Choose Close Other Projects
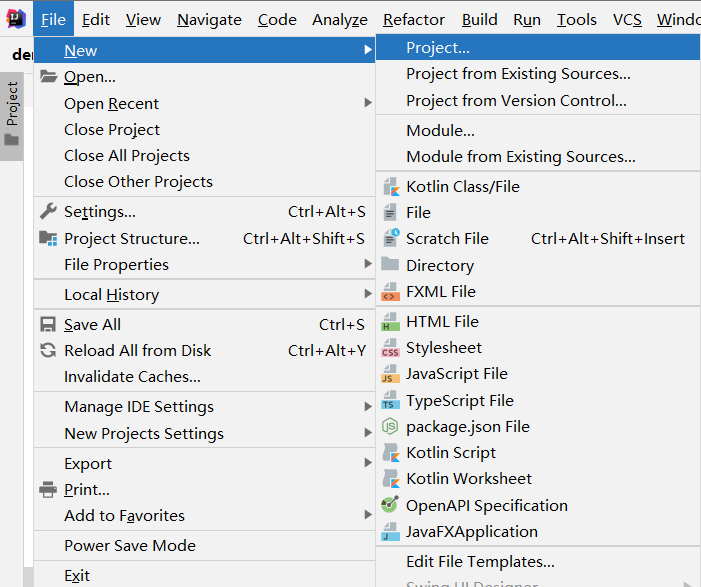The height and width of the screenshot is (587, 701). [204, 182]
